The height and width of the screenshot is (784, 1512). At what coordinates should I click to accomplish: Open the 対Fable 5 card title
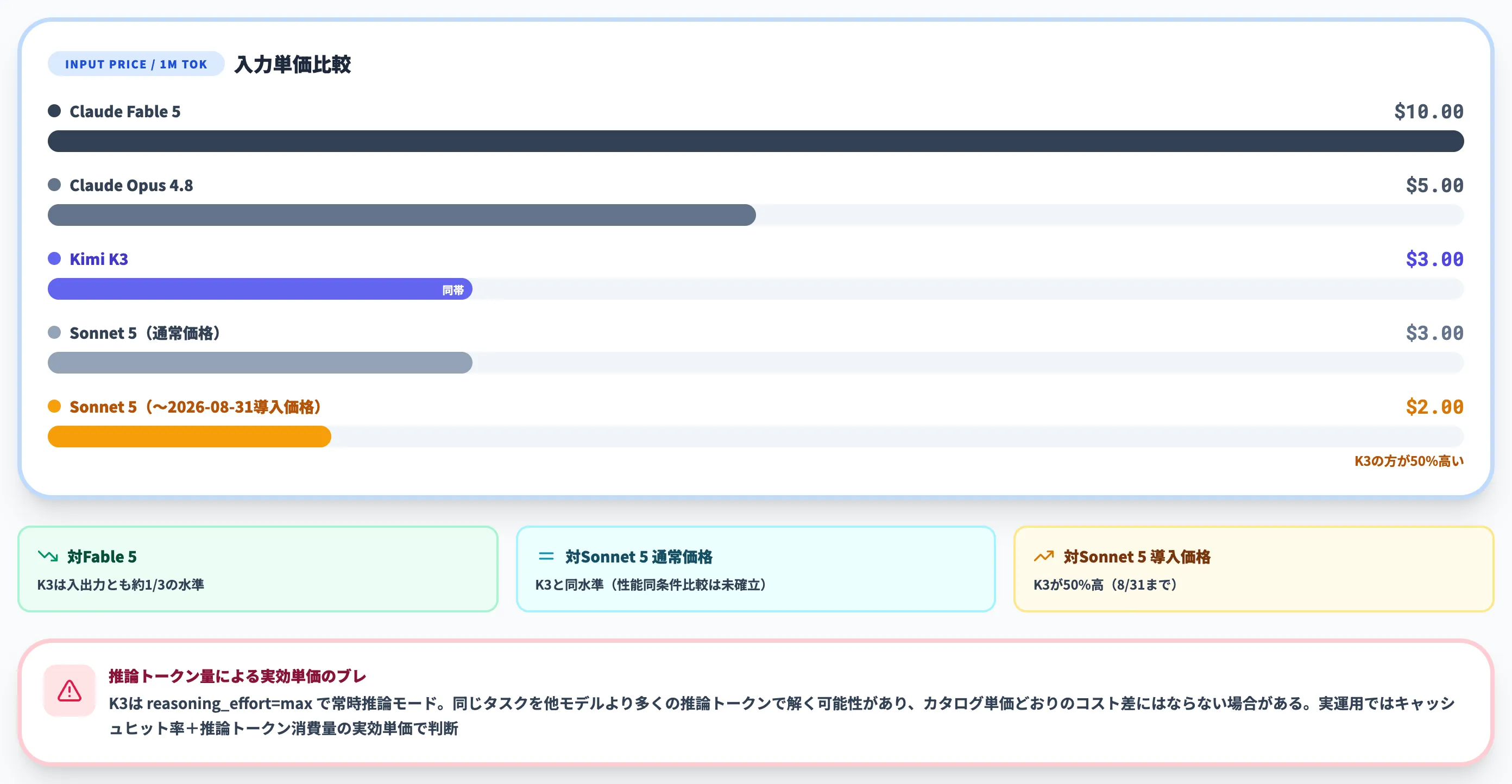click(102, 557)
